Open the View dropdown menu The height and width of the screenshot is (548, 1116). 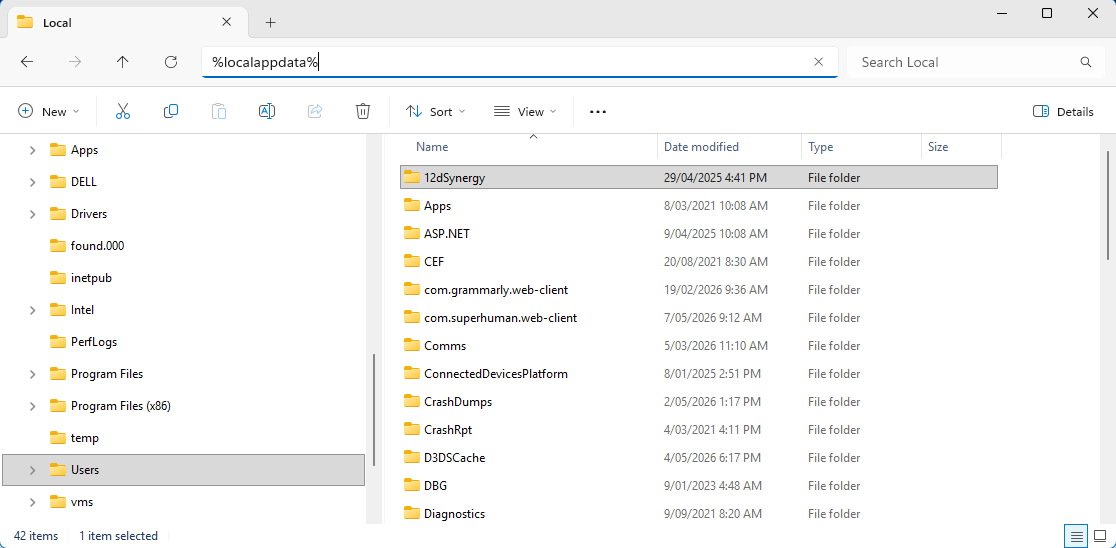[x=525, y=112]
